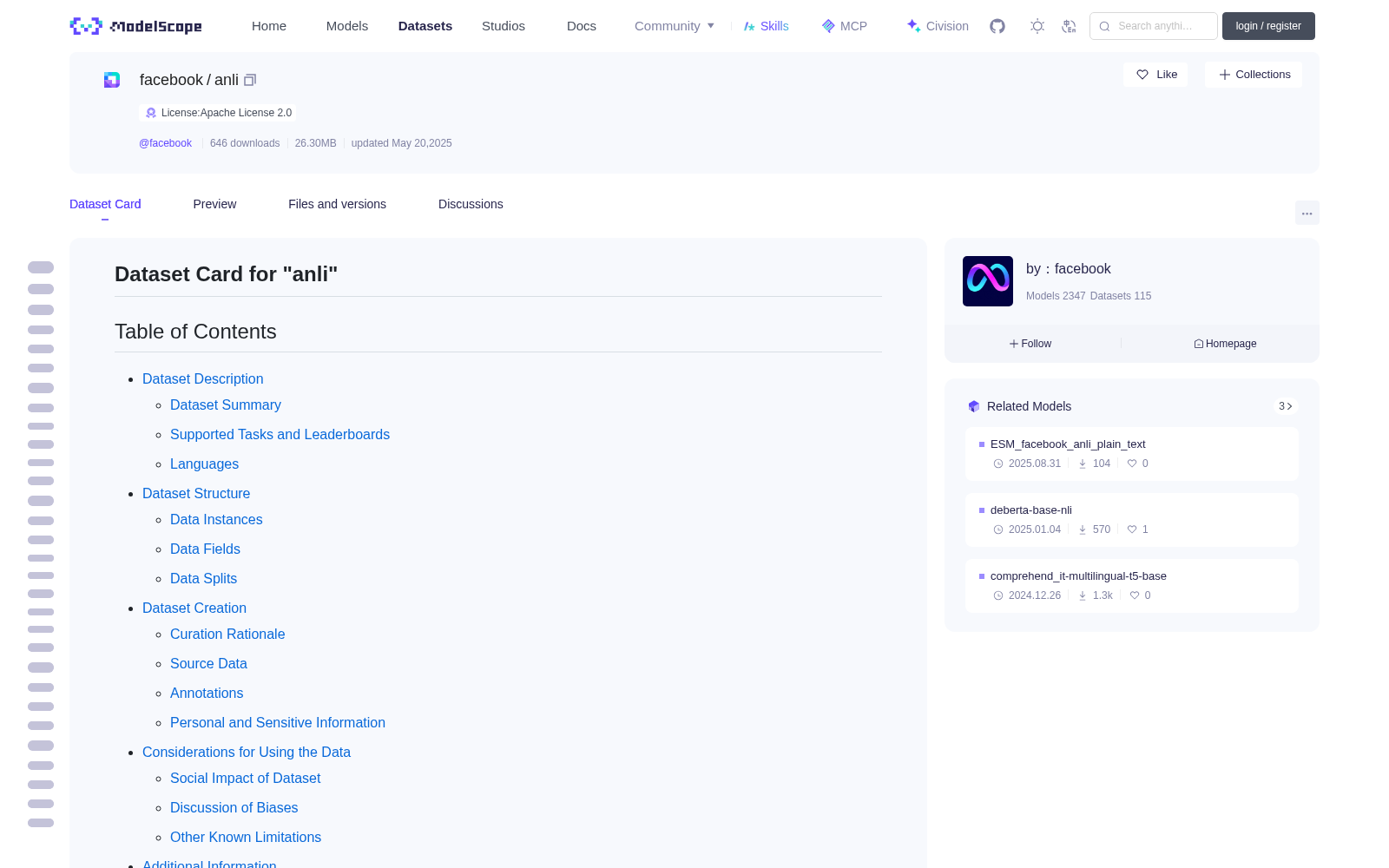The height and width of the screenshot is (868, 1389).
Task: Jump to Annotations section
Action: [207, 694]
